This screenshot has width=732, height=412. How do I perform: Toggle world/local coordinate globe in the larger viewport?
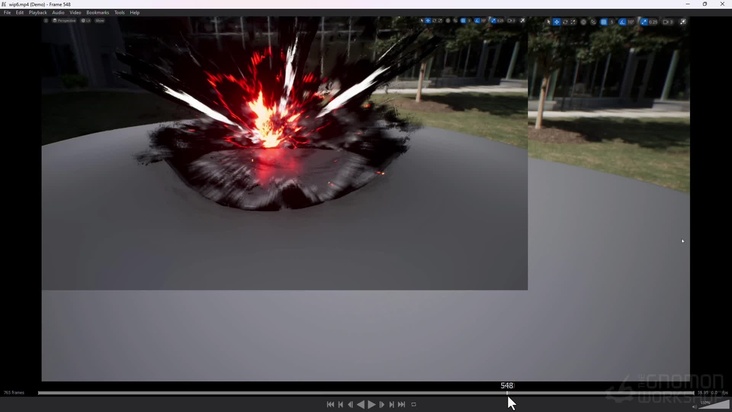pyautogui.click(x=584, y=22)
